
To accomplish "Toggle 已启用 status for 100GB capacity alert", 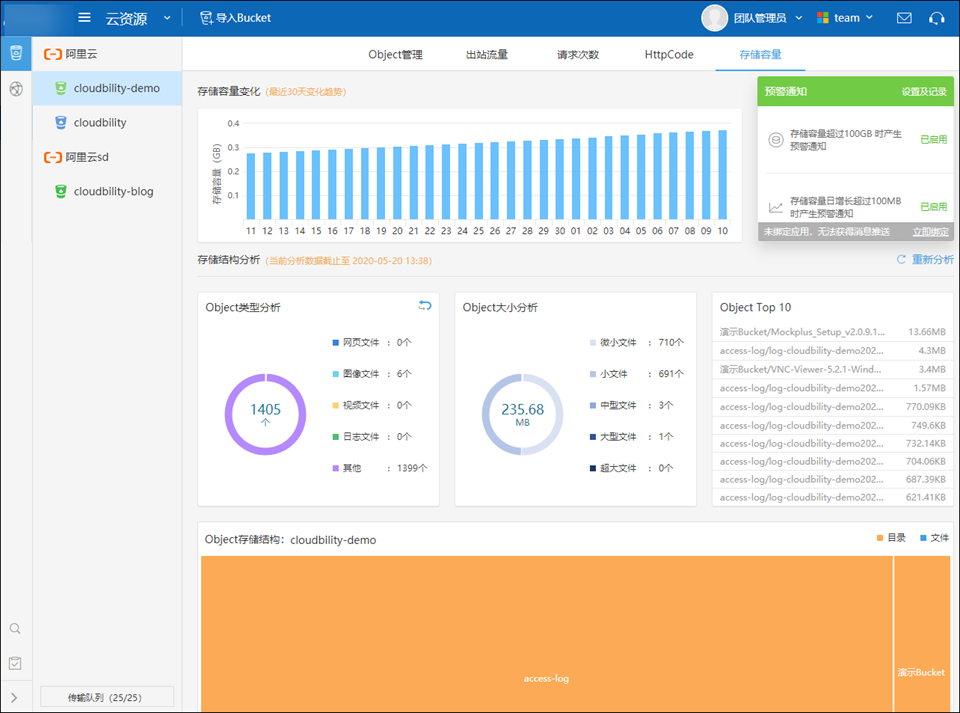I will 933,140.
